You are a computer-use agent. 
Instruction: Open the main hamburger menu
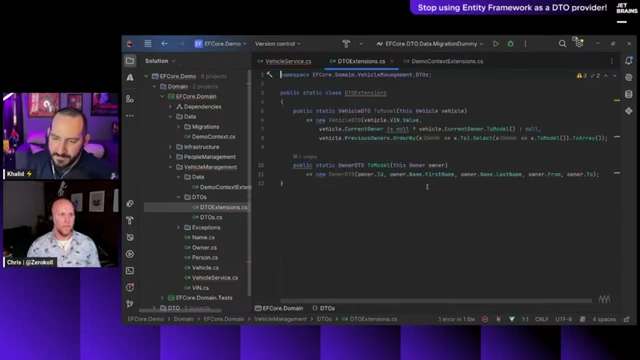tap(148, 43)
